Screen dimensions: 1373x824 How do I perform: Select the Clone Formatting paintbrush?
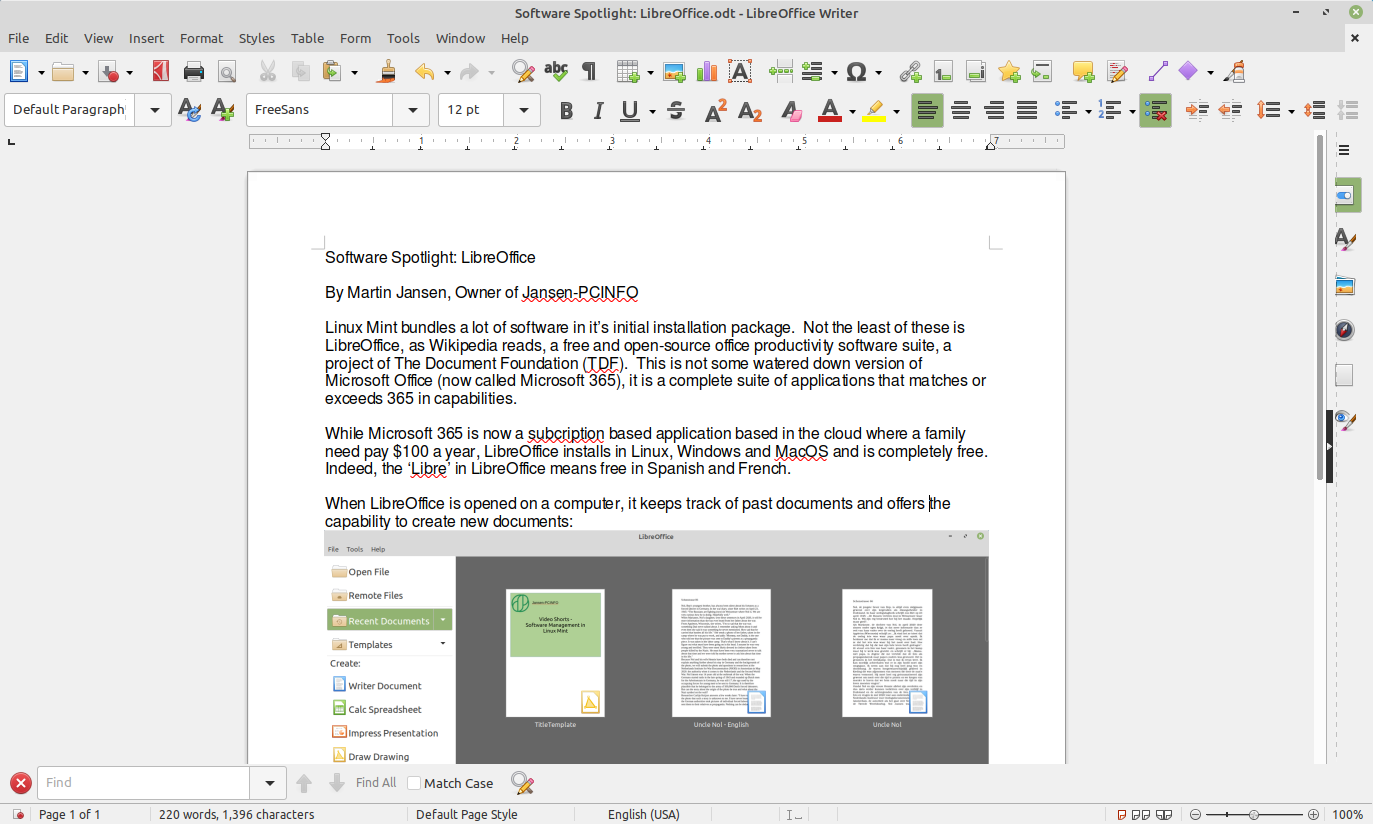point(388,71)
